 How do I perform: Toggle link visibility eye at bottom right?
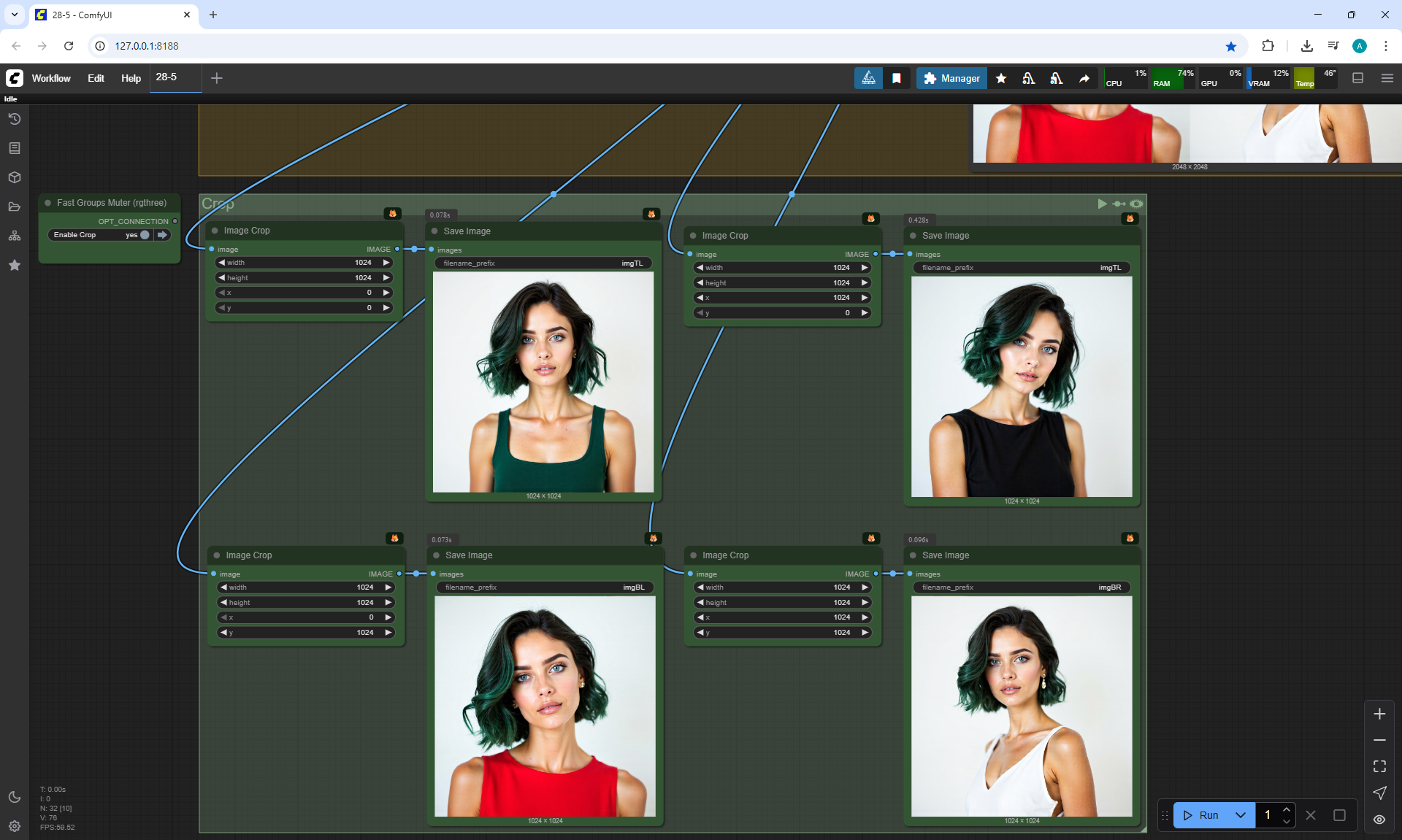point(1379,820)
